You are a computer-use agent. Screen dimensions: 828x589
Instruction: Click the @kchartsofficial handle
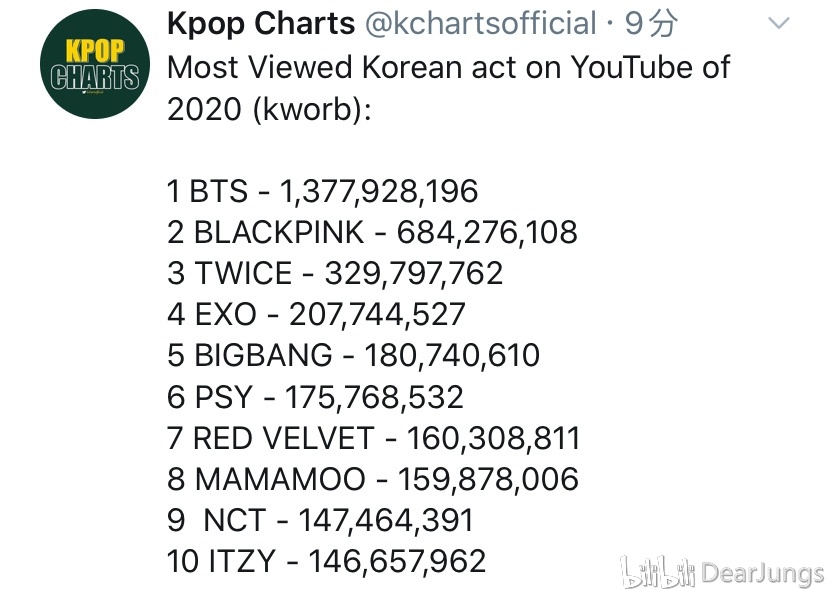[x=481, y=24]
